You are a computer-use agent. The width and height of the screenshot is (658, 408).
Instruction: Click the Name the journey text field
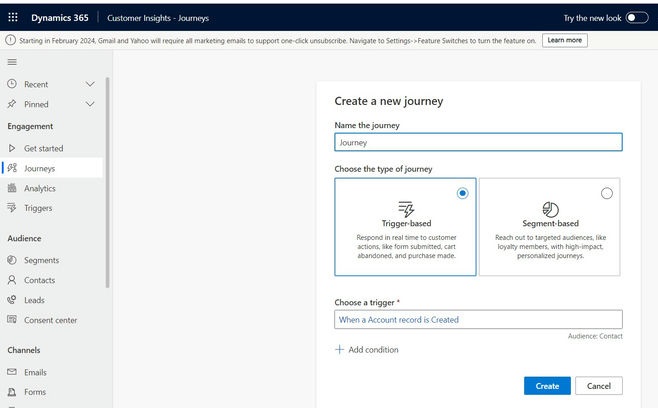tap(478, 142)
